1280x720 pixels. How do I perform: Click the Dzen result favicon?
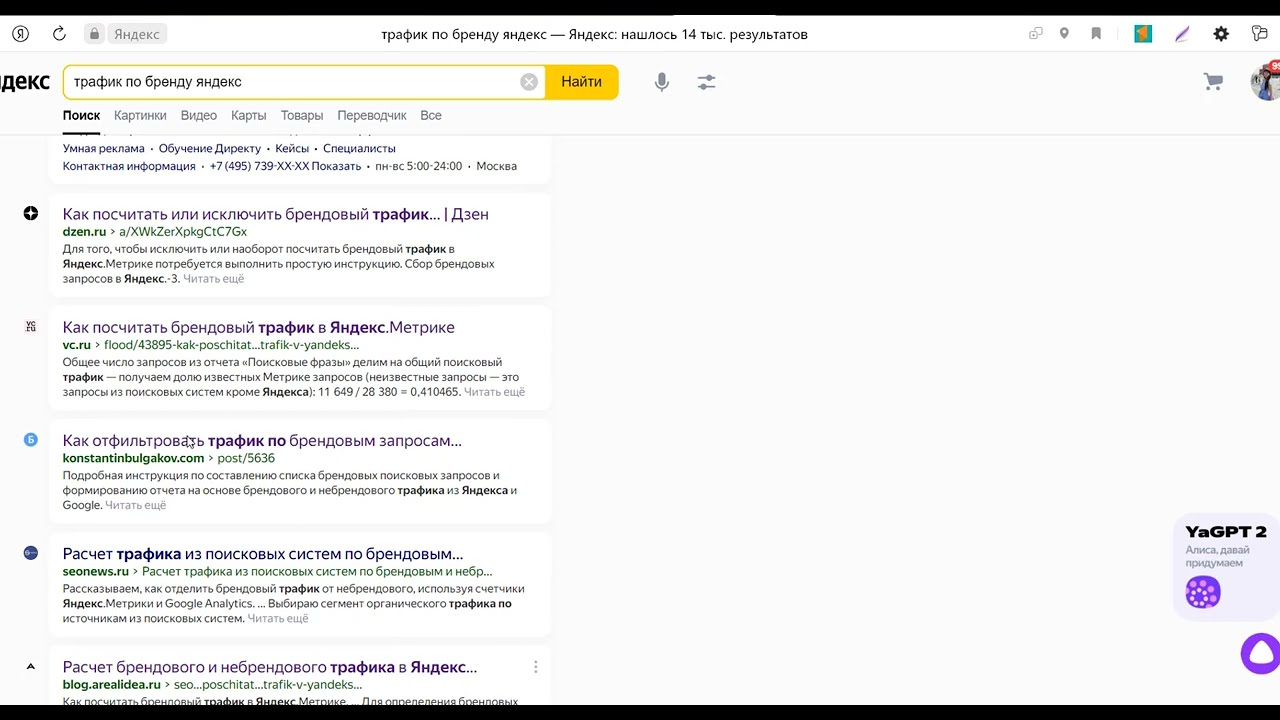coord(31,213)
